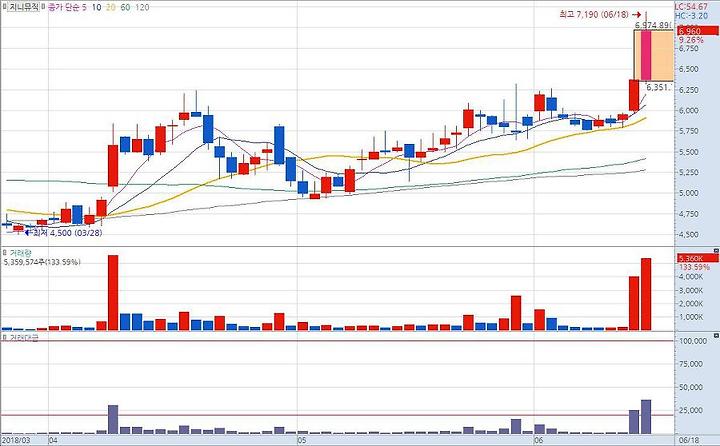Click the 종가 단순 moving average label
This screenshot has height=446, width=720.
[63, 7]
